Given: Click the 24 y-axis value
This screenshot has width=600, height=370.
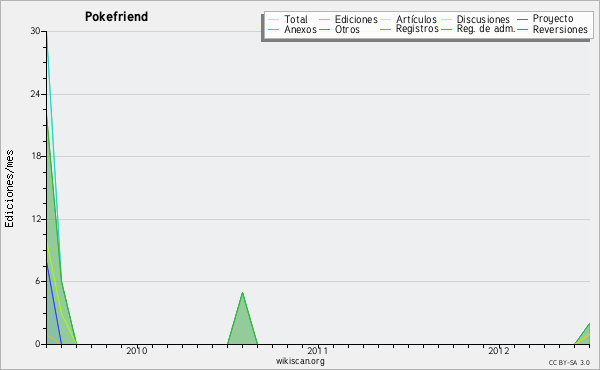Looking at the screenshot, I should [x=35, y=94].
